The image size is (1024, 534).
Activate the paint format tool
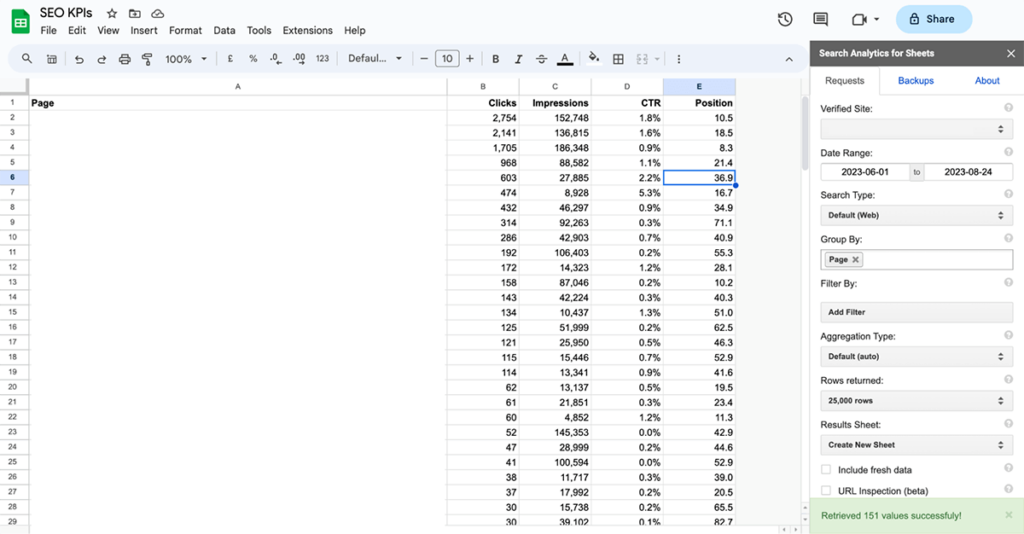[147, 59]
